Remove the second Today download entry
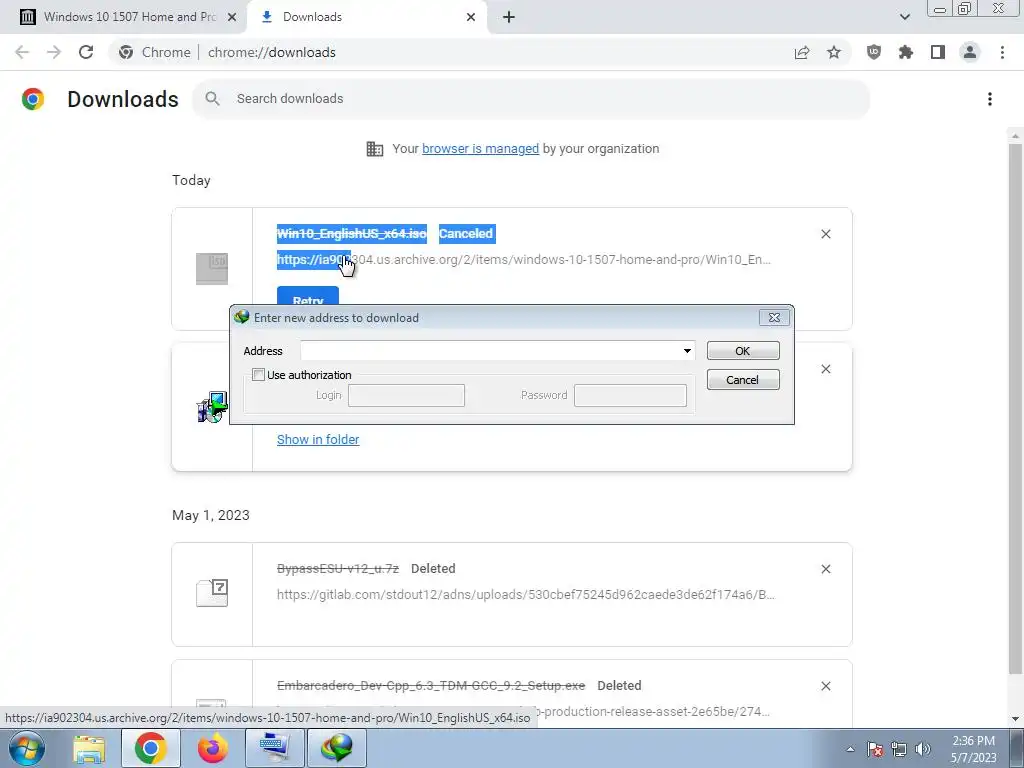The width and height of the screenshot is (1024, 768). tap(825, 369)
